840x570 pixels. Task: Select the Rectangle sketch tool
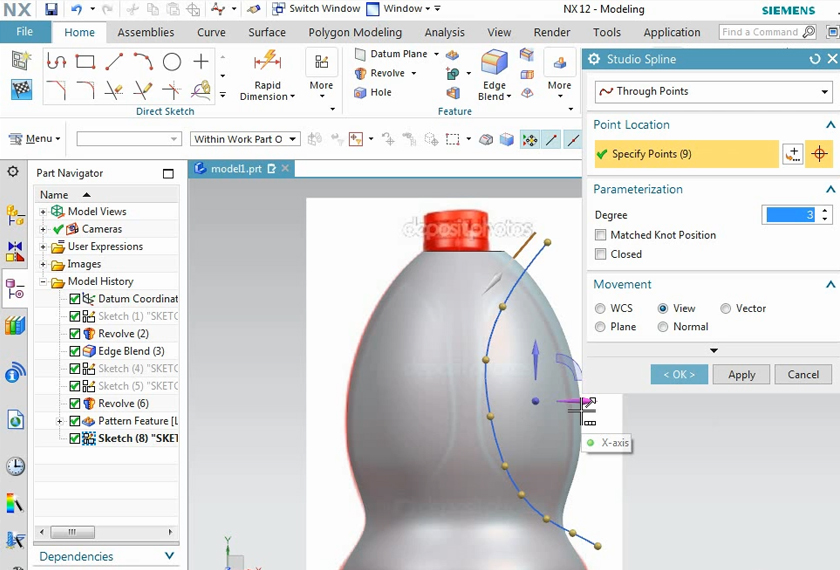click(x=85, y=62)
